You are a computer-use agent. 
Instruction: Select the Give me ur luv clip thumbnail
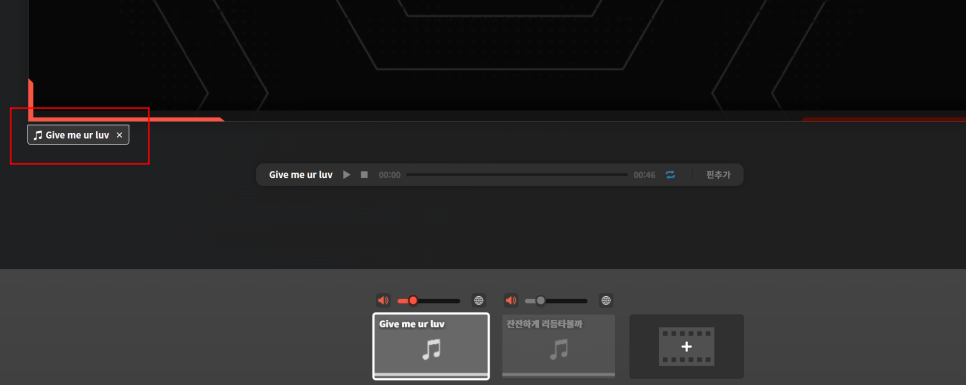(431, 346)
